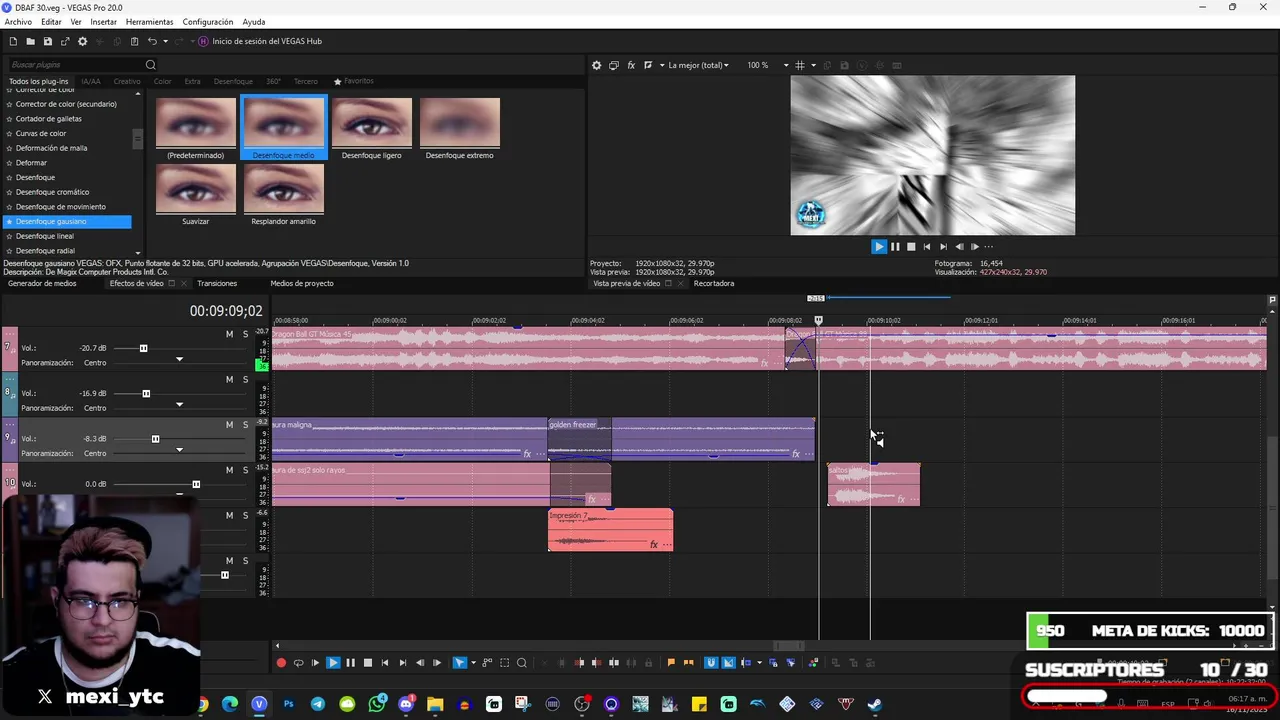Open the La mejor (total) preview quality dropdown

698,65
